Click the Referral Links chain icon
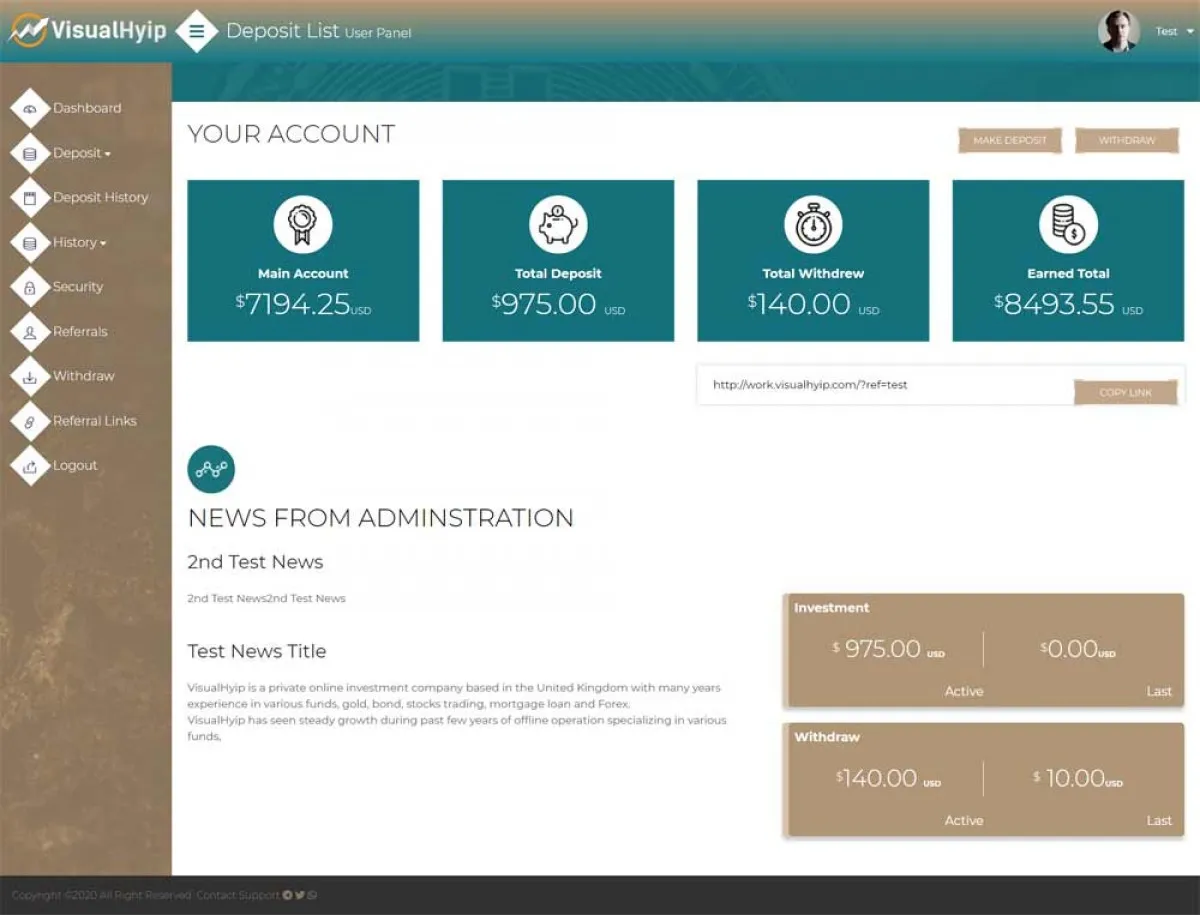This screenshot has height=915, width=1200. [x=30, y=422]
